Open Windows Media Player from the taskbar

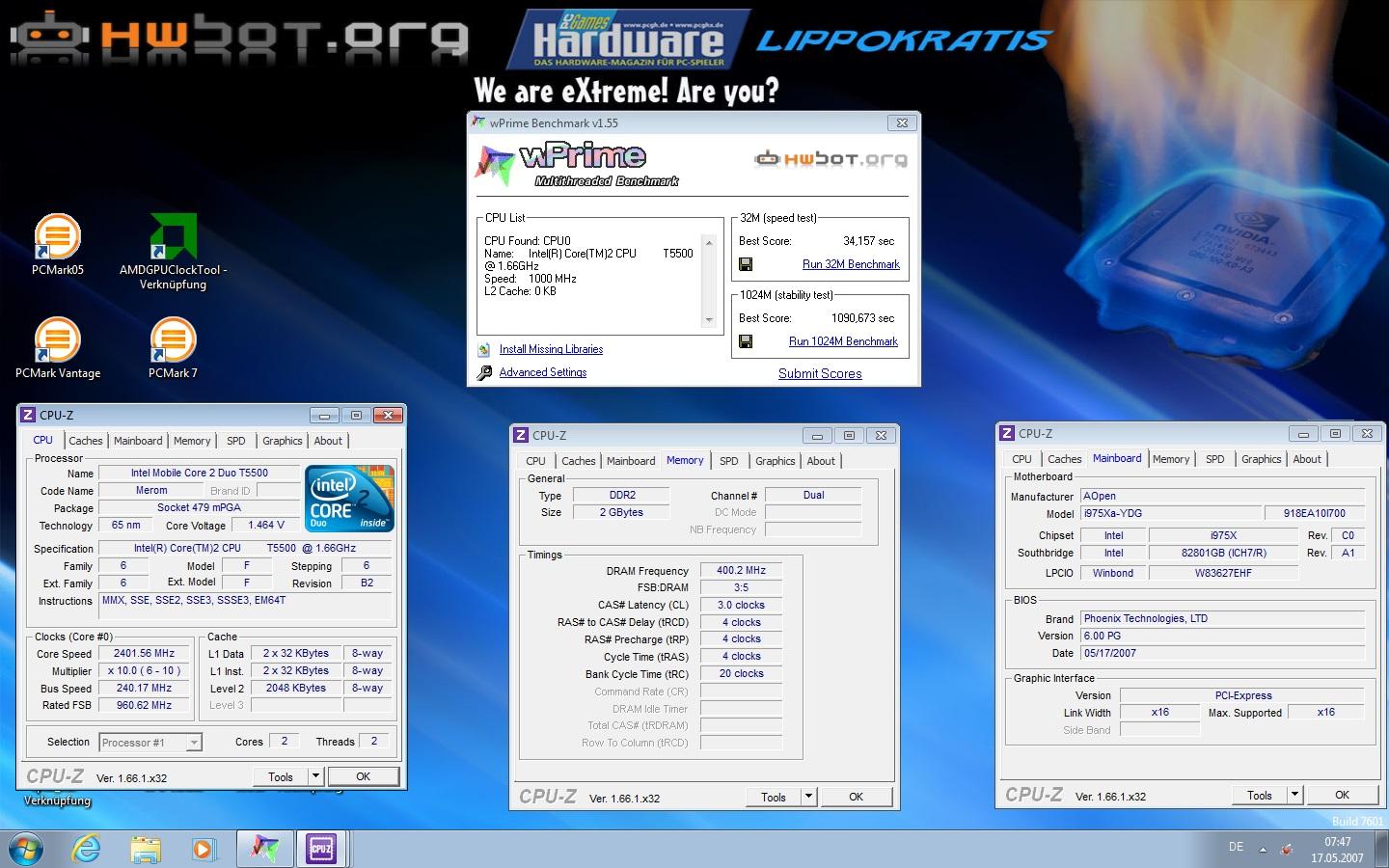point(204,849)
